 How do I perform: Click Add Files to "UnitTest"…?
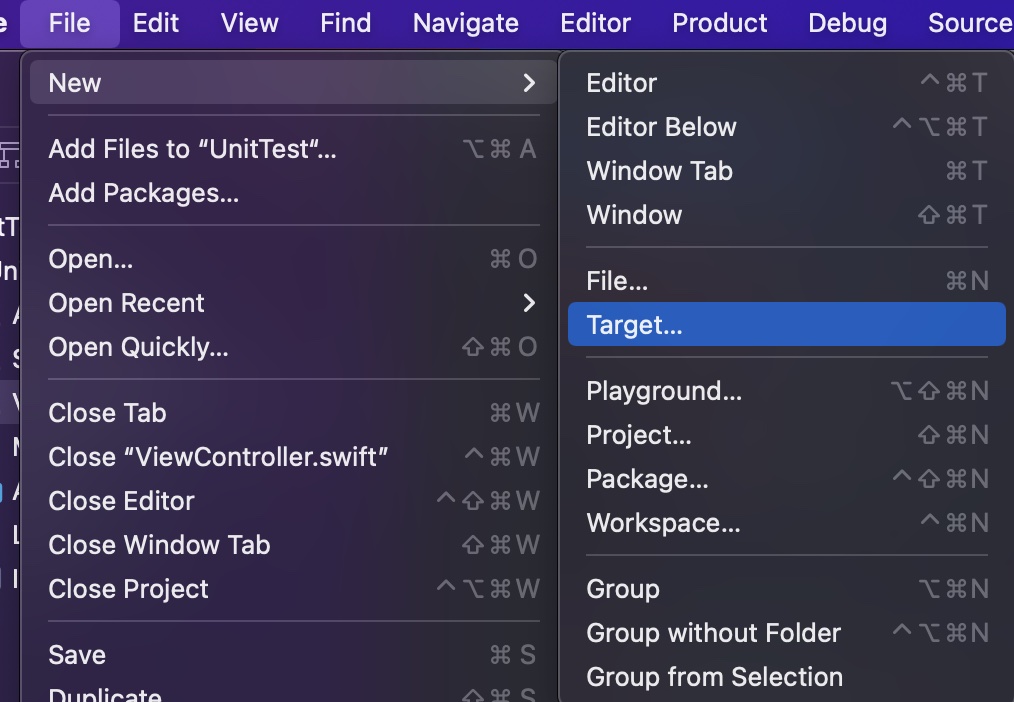[x=192, y=149]
